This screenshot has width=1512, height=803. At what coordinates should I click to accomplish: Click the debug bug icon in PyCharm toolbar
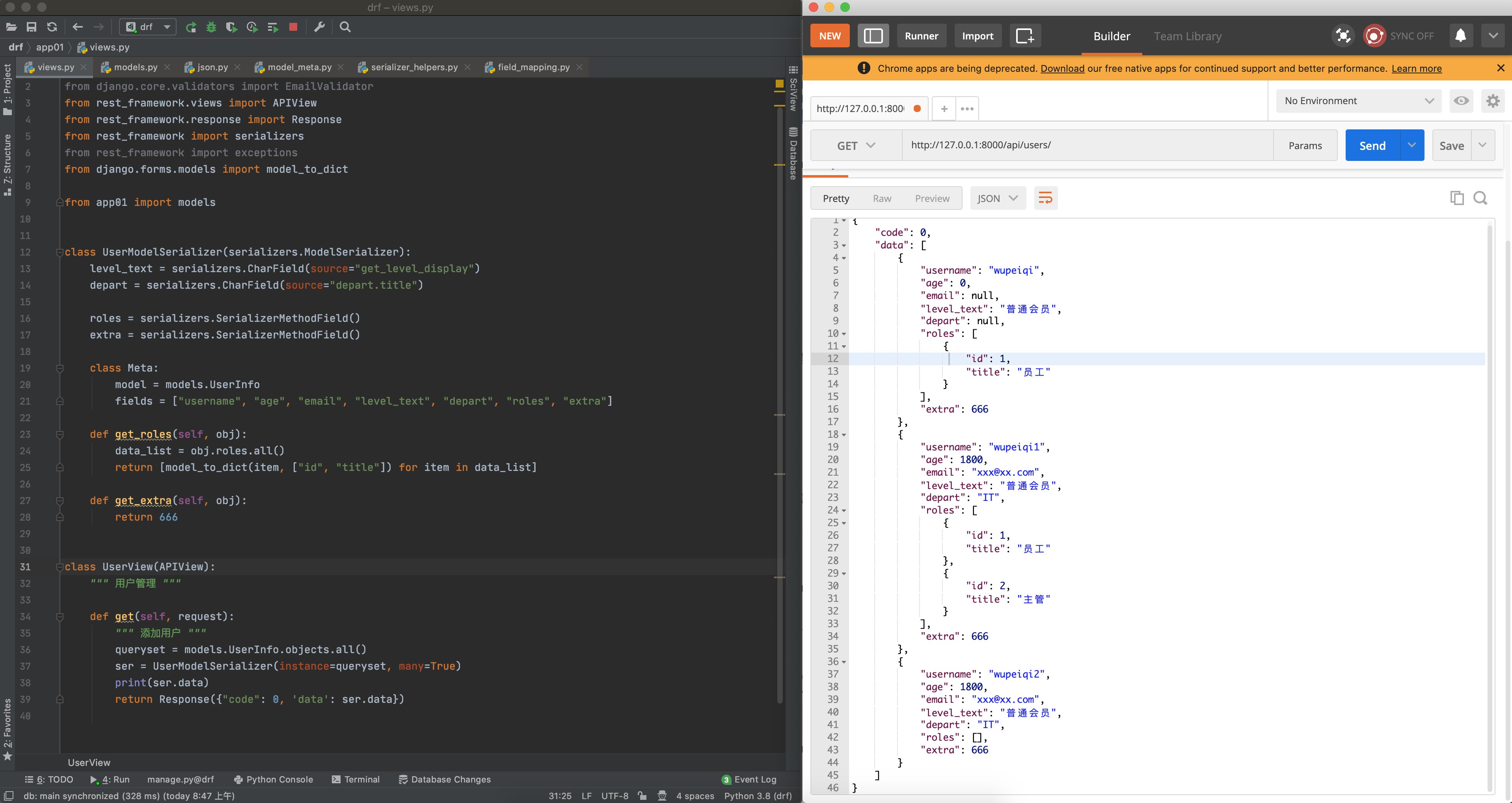click(x=211, y=27)
